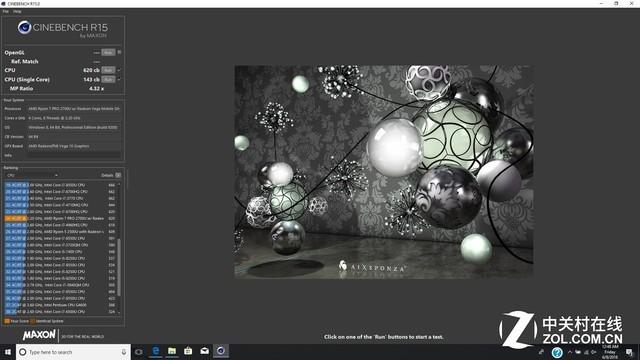This screenshot has height=360, width=640.
Task: Run the CPU multi-core benchmark
Action: [x=108, y=70]
